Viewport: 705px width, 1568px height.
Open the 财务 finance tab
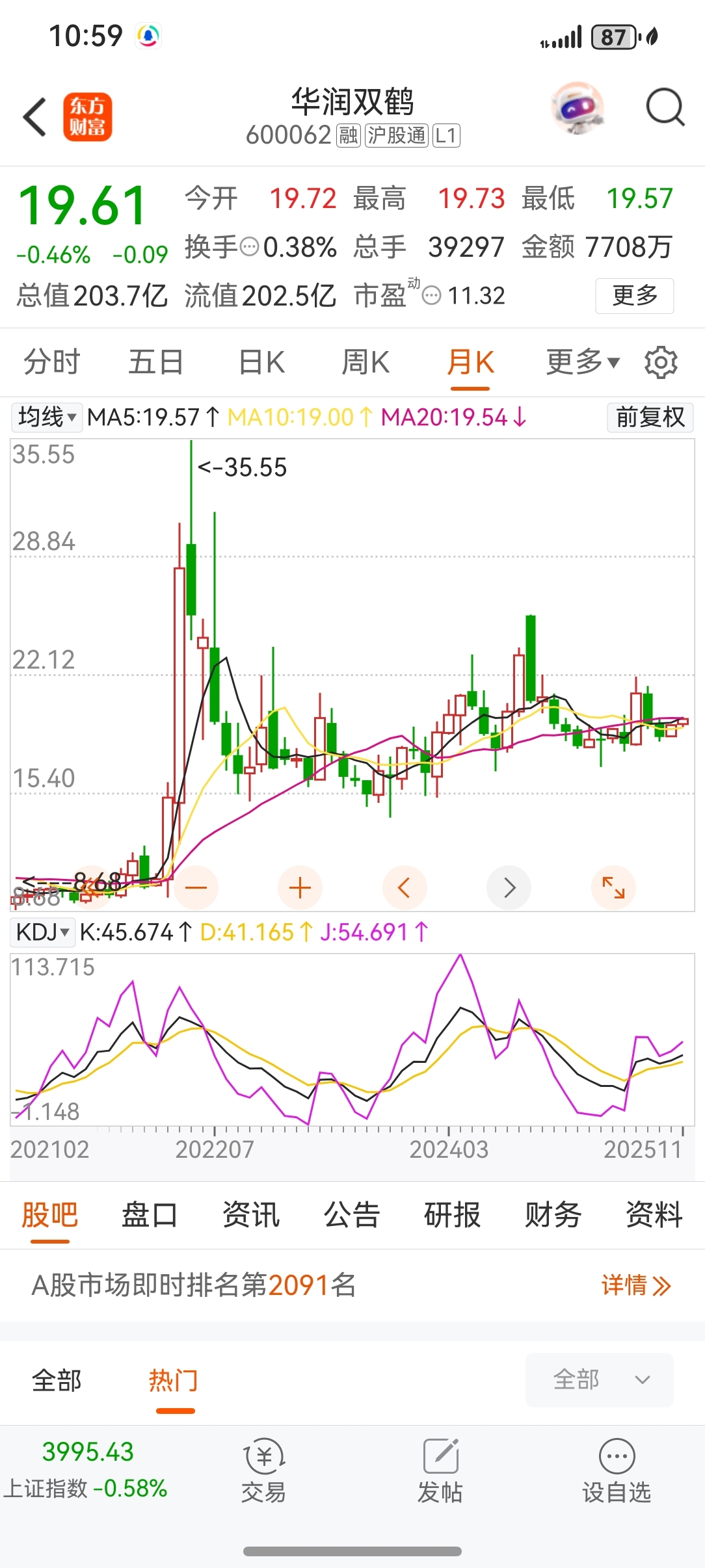coord(553,1214)
